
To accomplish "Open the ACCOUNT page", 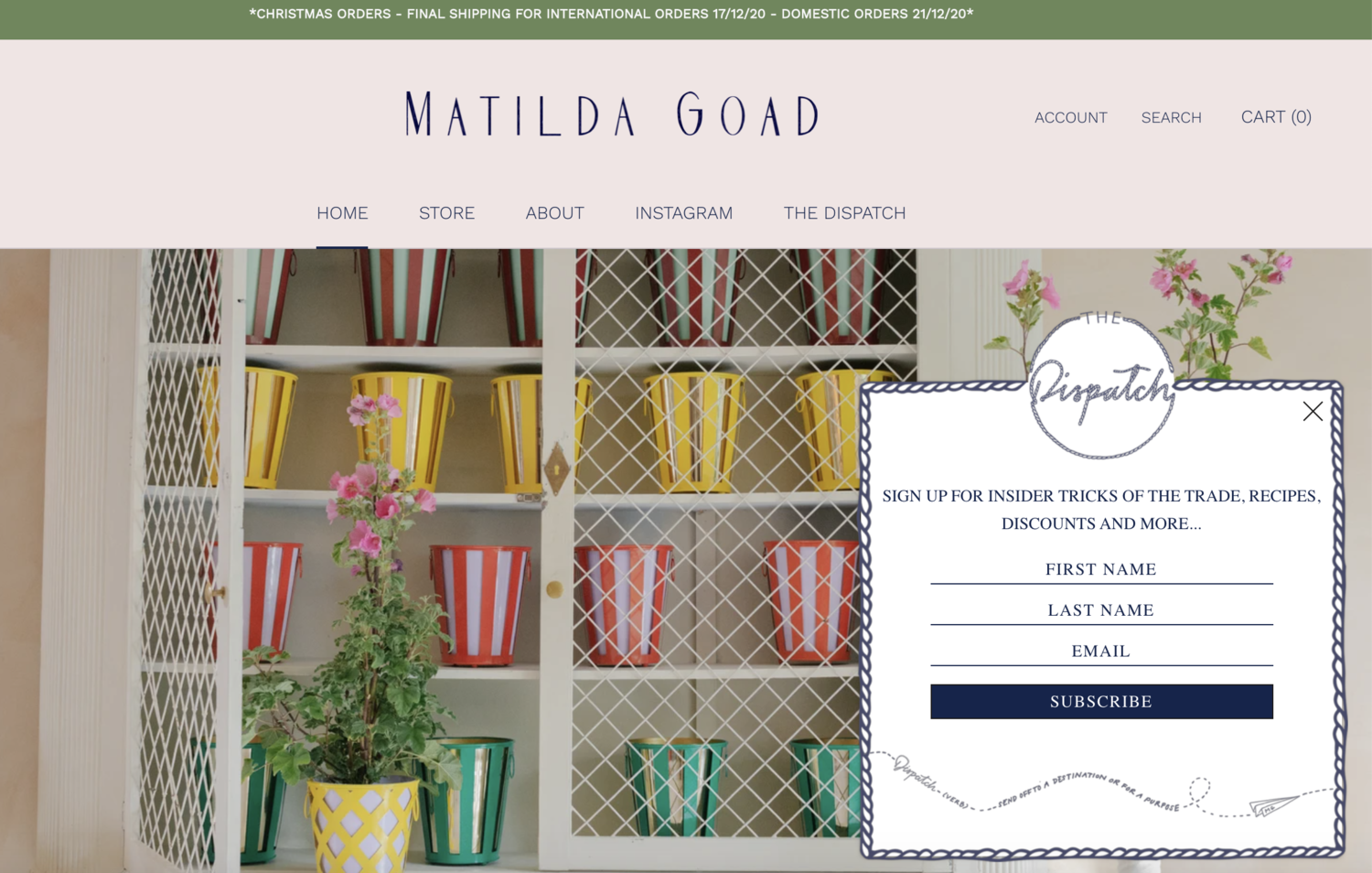I will point(1070,117).
